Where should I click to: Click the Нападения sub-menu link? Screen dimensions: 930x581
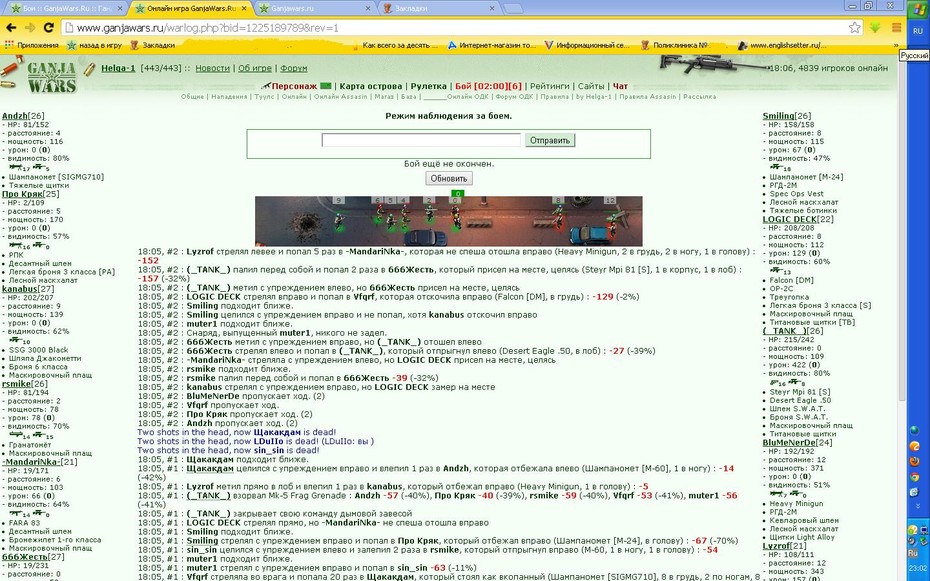tap(229, 97)
